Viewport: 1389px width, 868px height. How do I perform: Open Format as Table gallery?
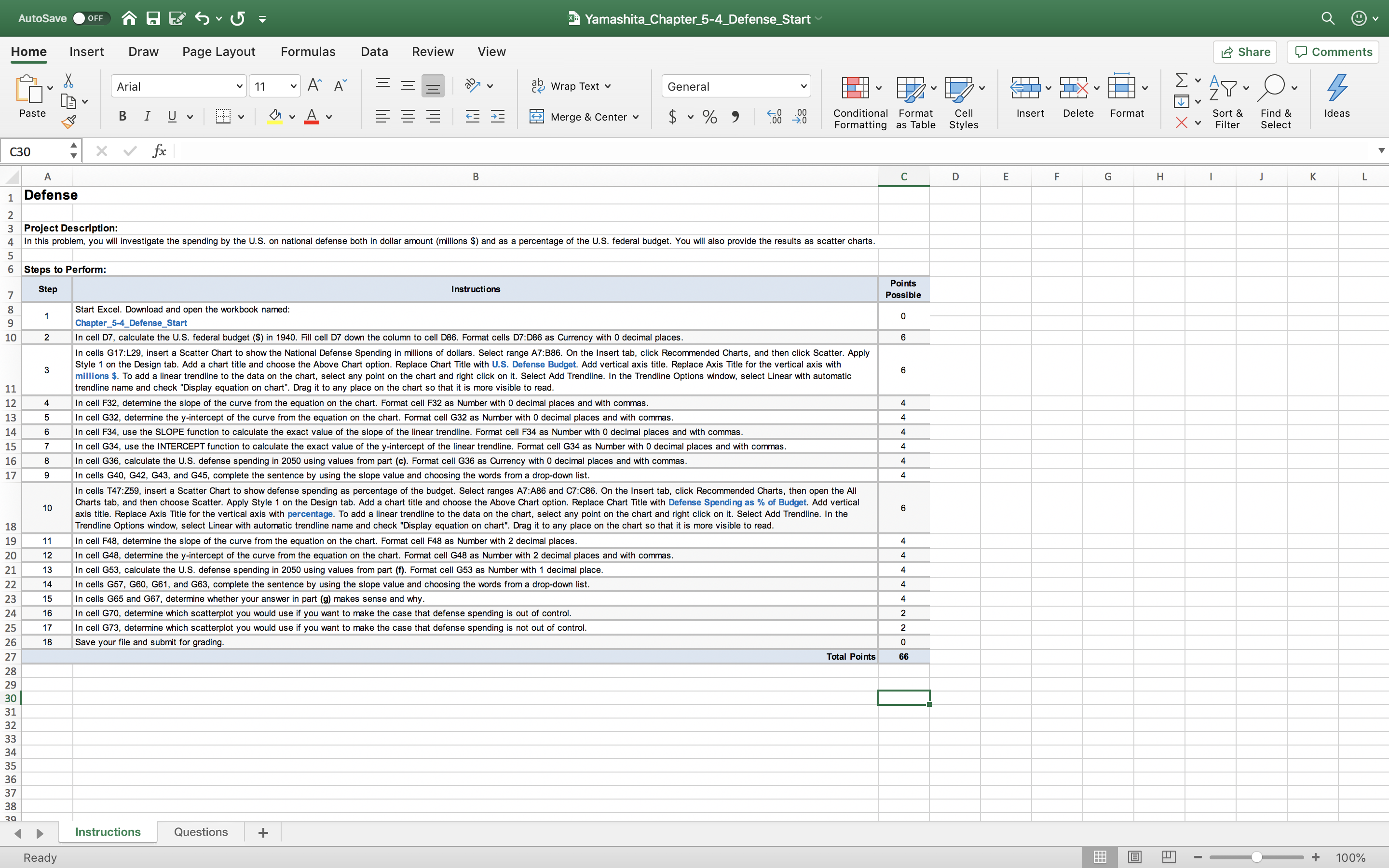coord(915,102)
